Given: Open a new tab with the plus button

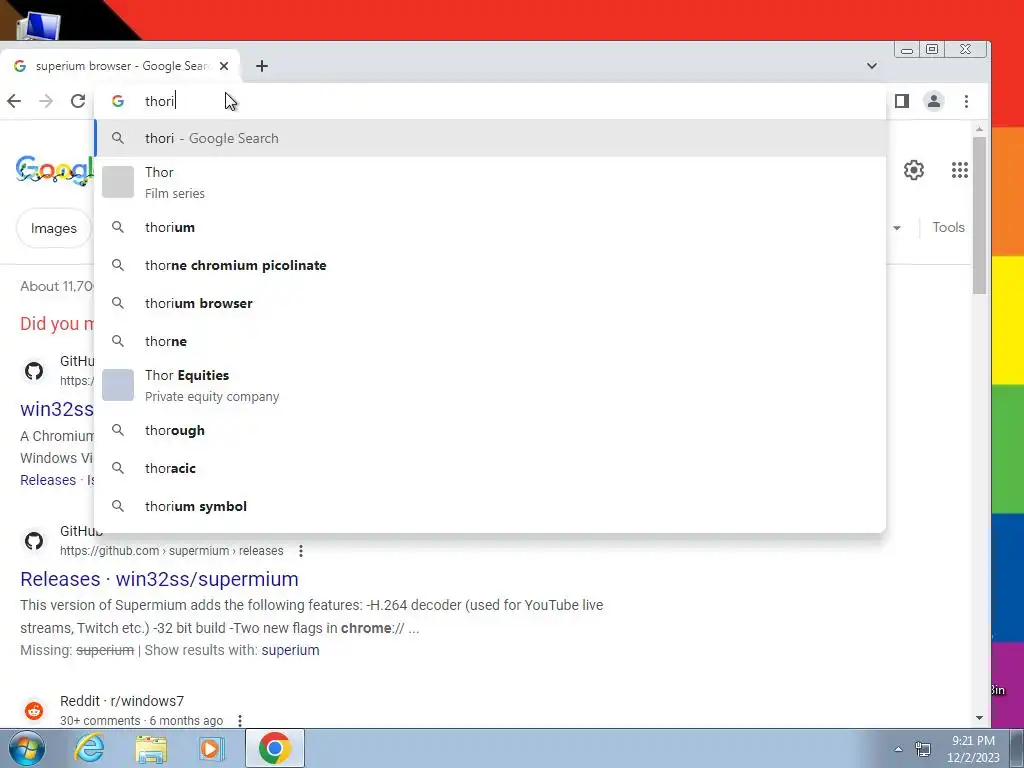Looking at the screenshot, I should tap(262, 66).
